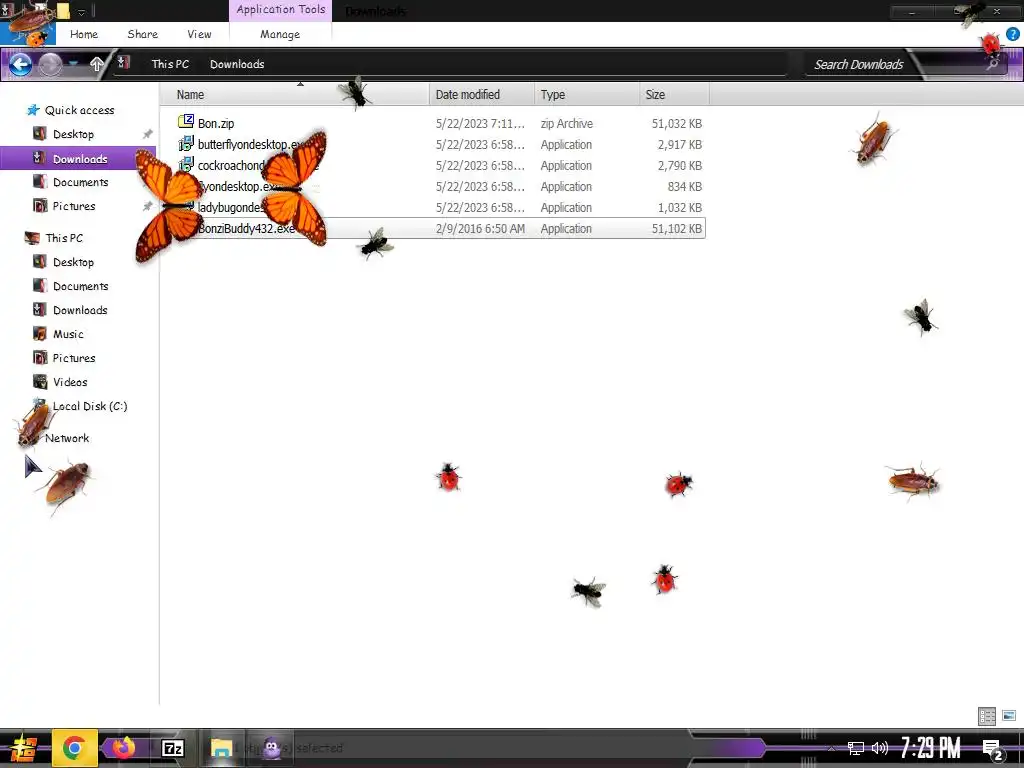
Task: Open the Manage ribbon tab
Action: [x=280, y=34]
